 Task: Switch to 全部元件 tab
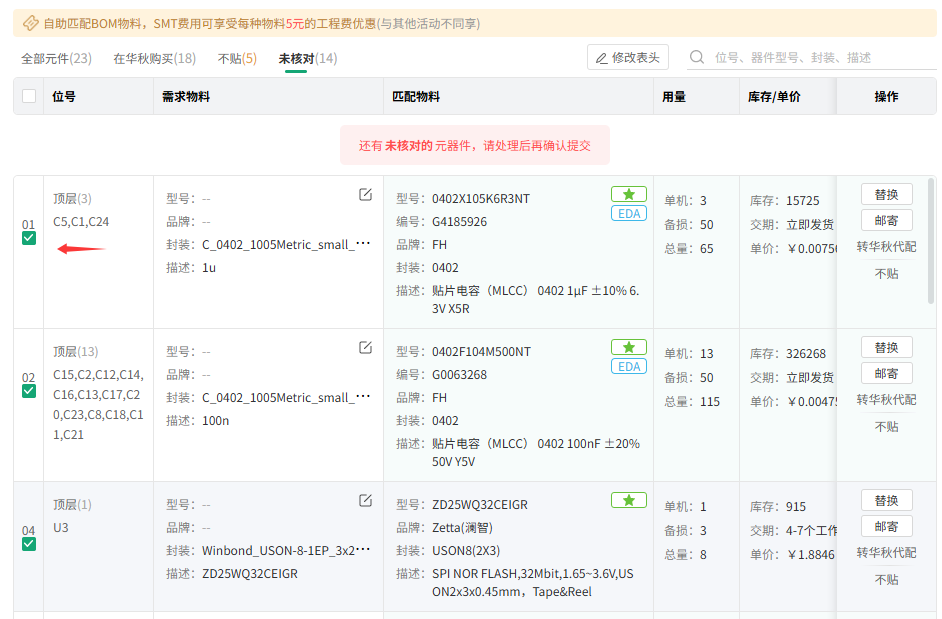click(56, 59)
